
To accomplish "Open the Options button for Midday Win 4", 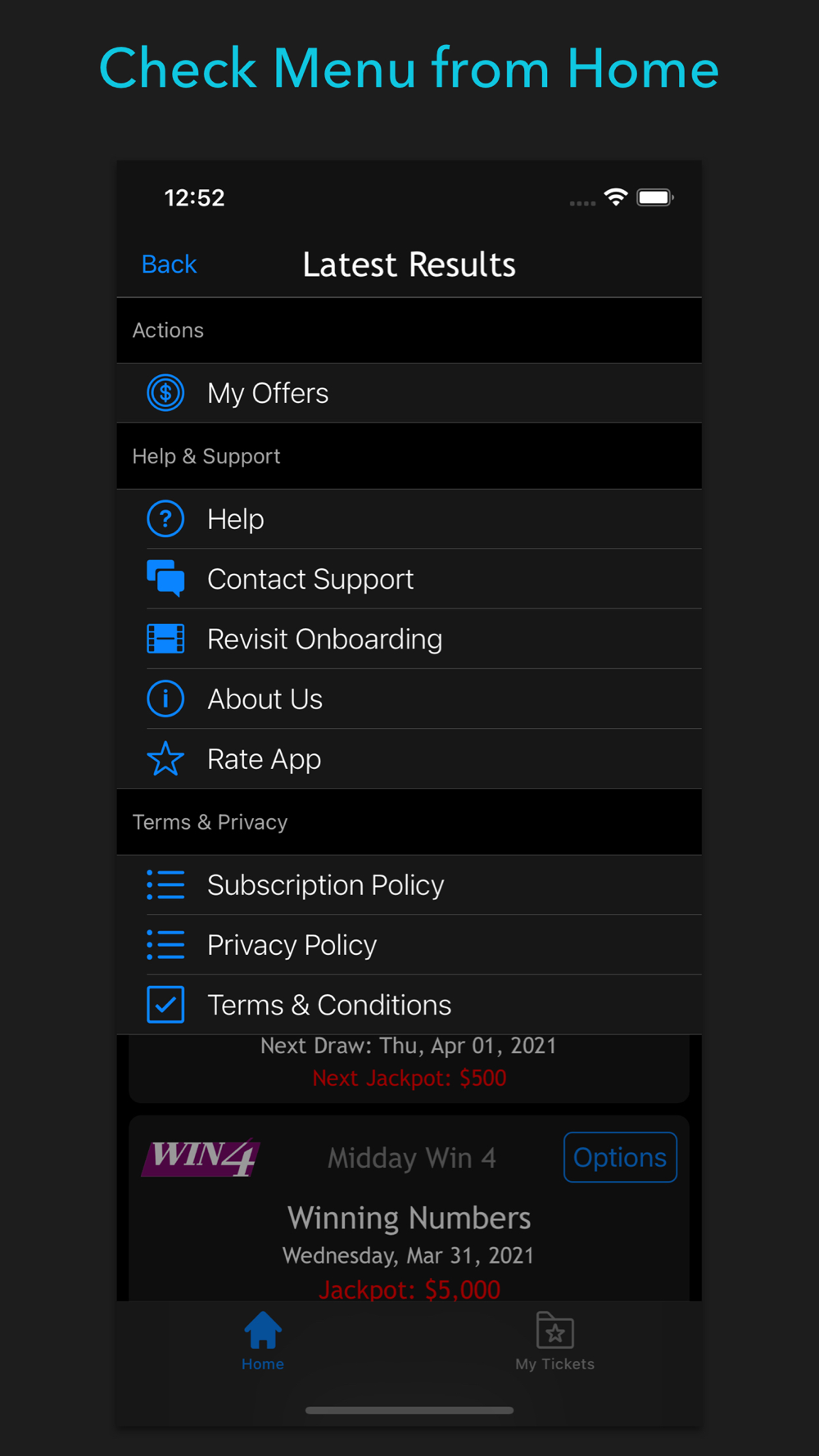I will point(620,1157).
